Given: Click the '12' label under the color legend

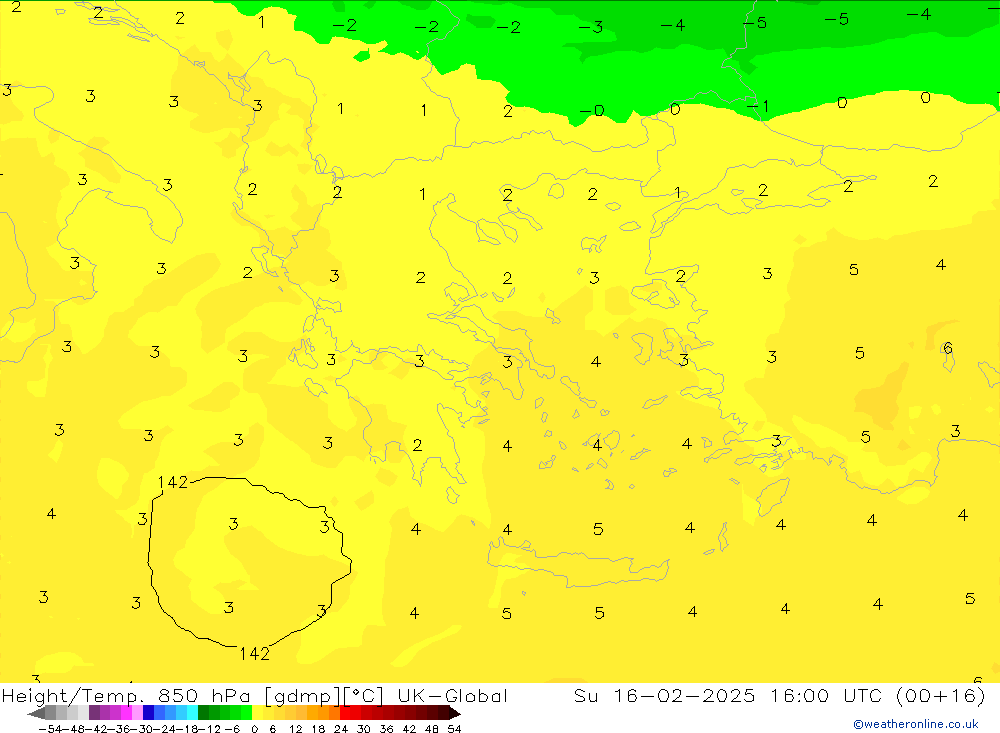Looking at the screenshot, I should [295, 729].
